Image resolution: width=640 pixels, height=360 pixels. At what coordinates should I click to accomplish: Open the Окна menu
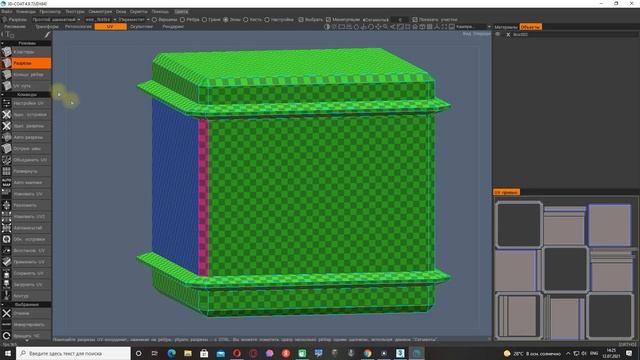click(x=121, y=12)
